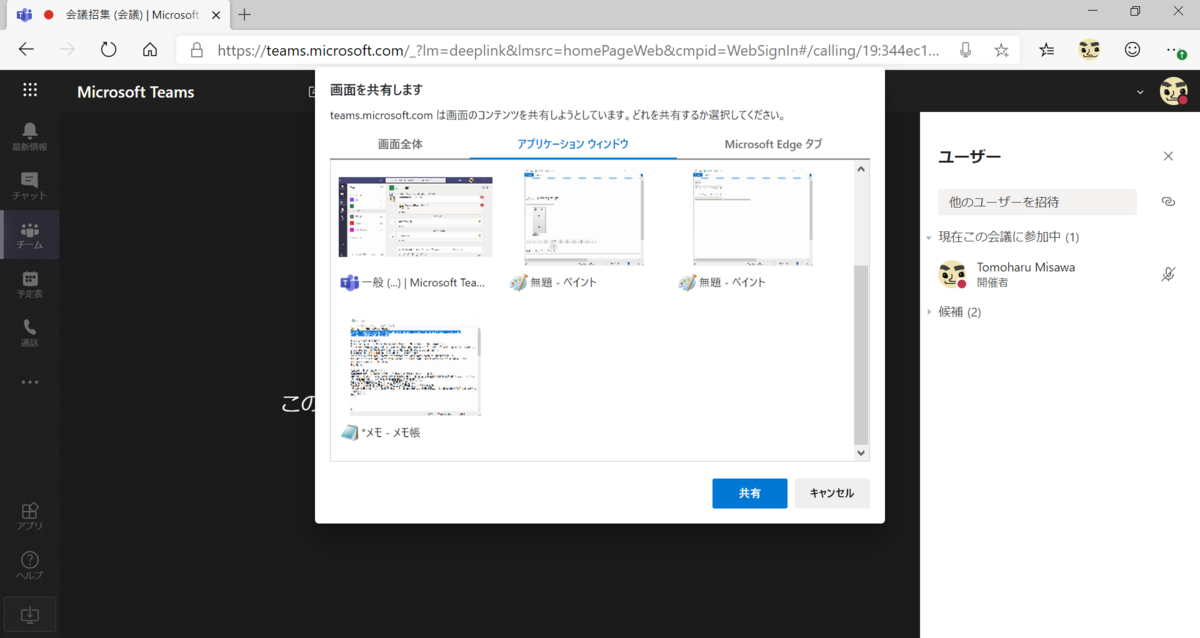Click the share dialog scrollbar down arrow
The width and height of the screenshot is (1200, 638).
(x=861, y=453)
